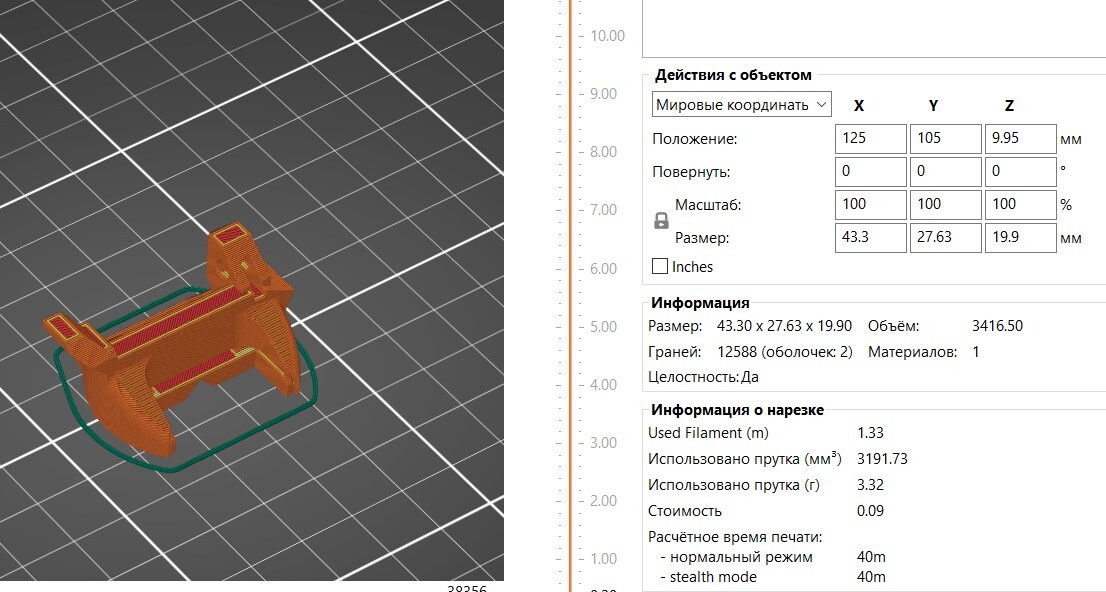Click the 38256 label below the plate
This screenshot has width=1106, height=592.
point(466,589)
